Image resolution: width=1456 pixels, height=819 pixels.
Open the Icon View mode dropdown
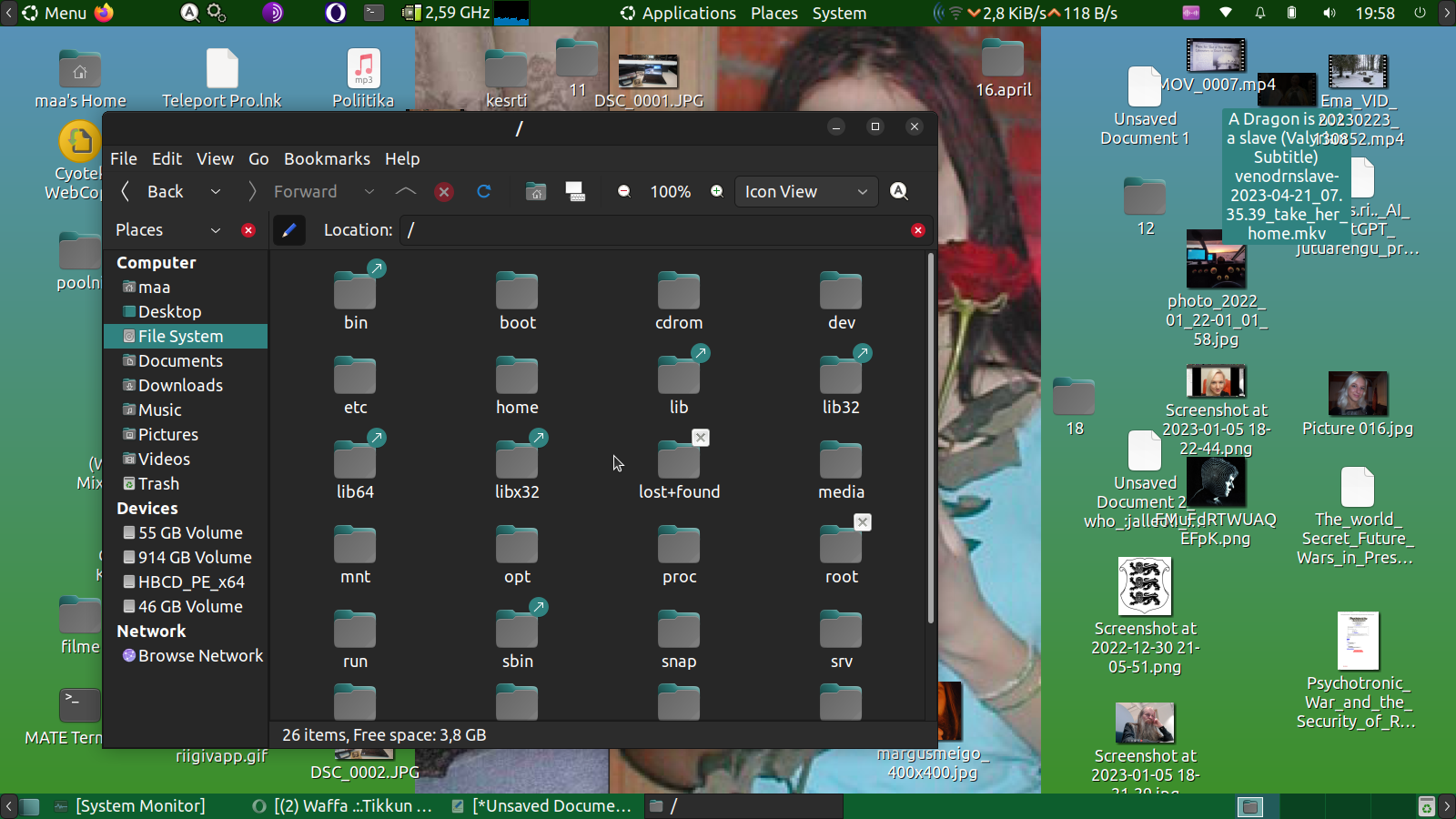805,191
